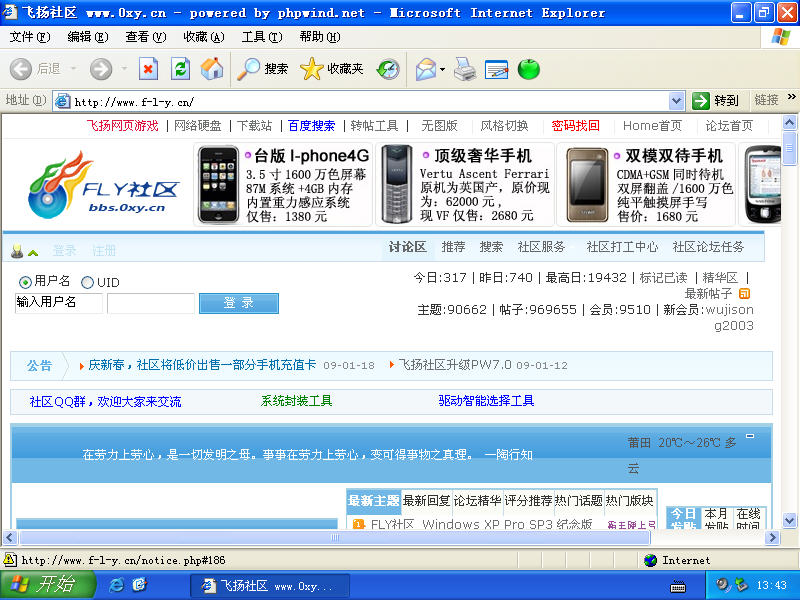Open the 驱动智能选择工具 link
The width and height of the screenshot is (800, 600).
pos(486,401)
